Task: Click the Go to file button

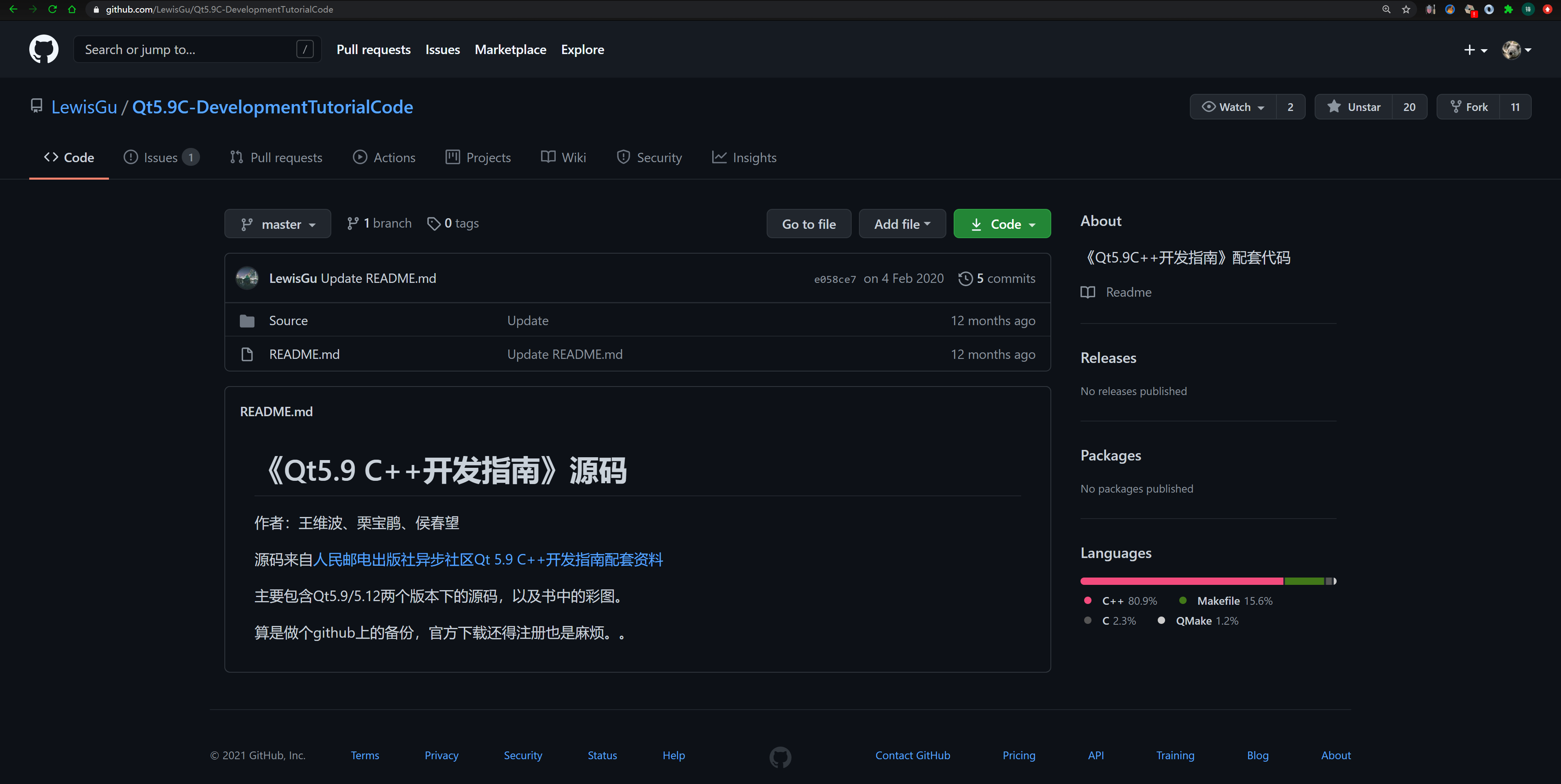Action: coord(809,224)
